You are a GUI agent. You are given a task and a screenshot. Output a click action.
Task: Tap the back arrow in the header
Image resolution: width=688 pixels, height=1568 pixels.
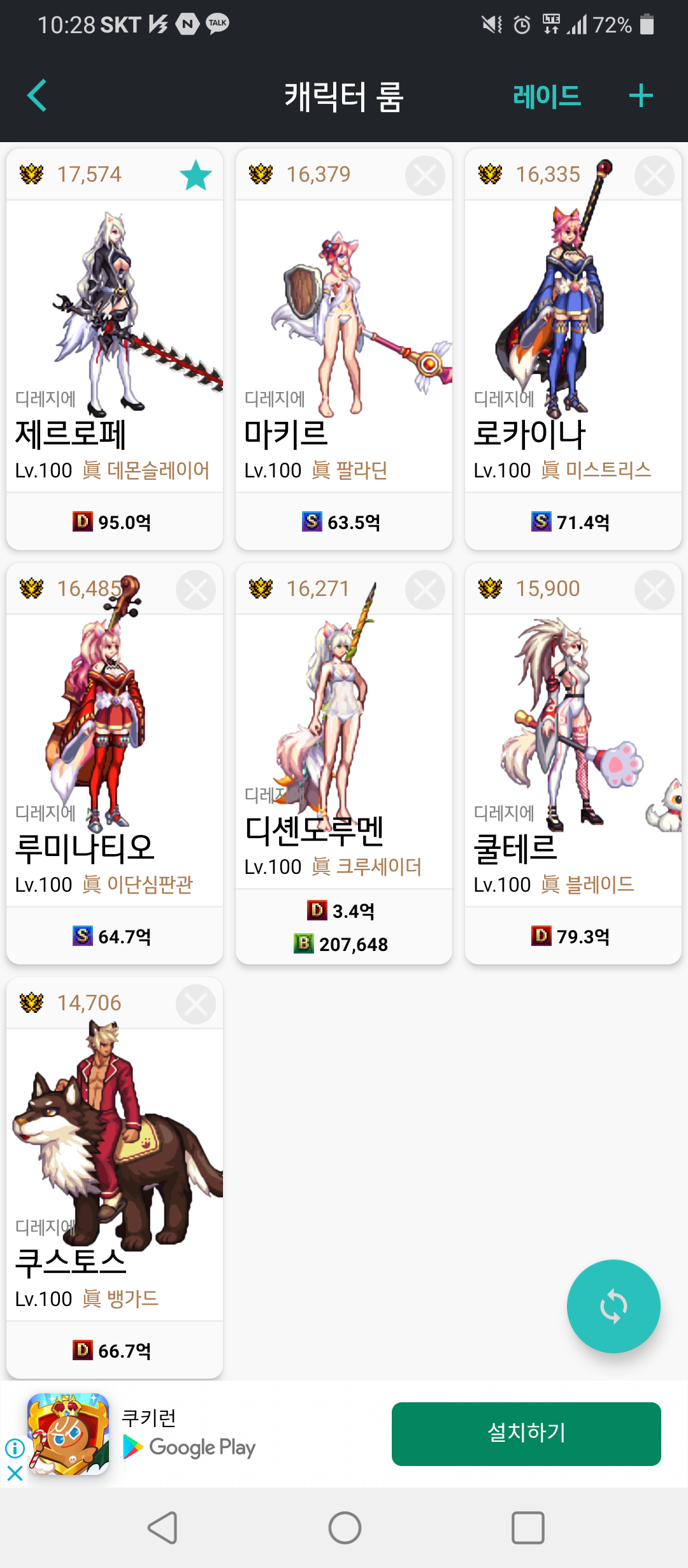[x=37, y=96]
